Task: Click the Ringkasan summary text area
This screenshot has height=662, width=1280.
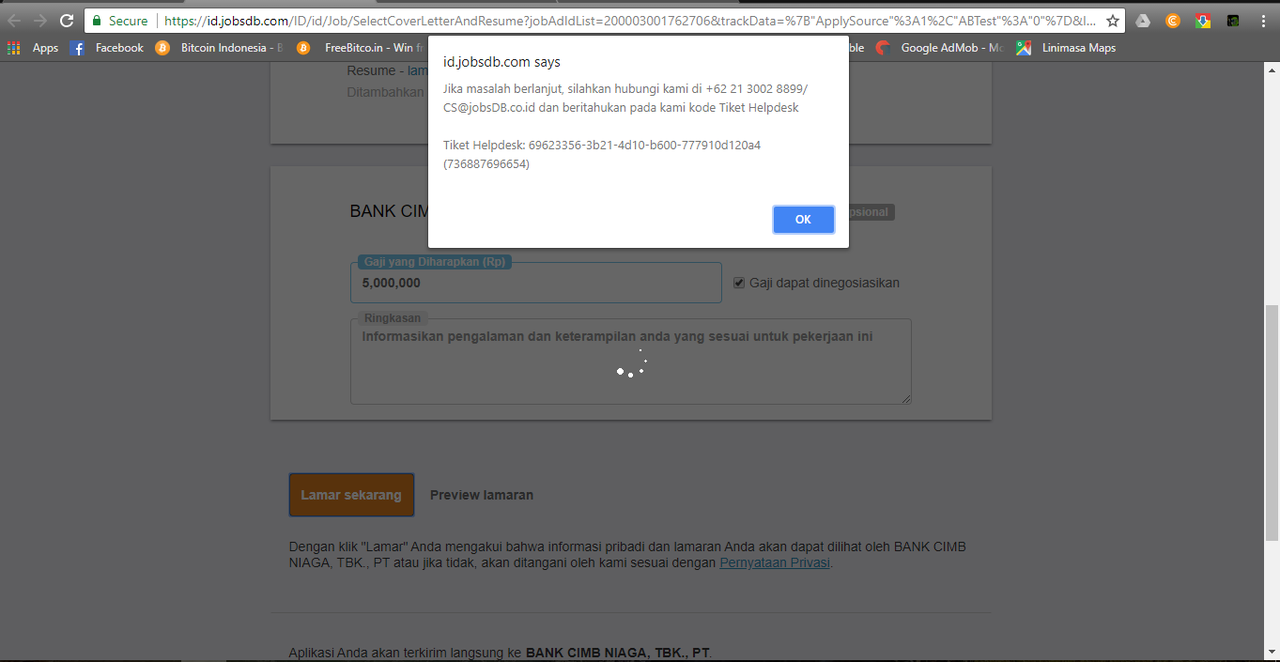Action: [630, 362]
